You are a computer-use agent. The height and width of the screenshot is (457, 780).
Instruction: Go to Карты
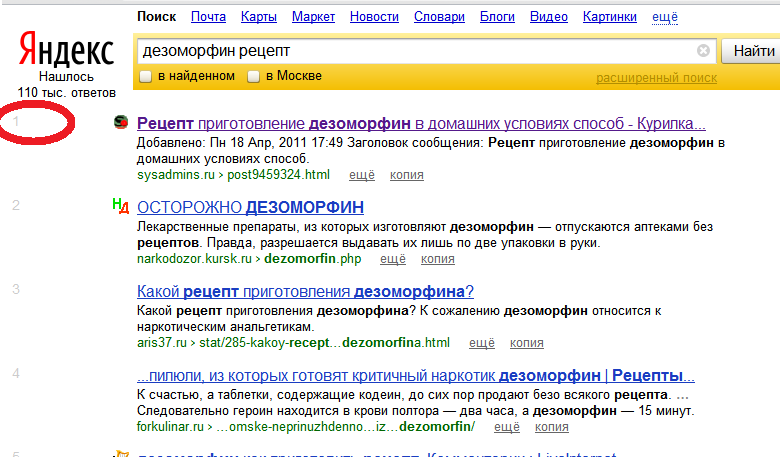pyautogui.click(x=259, y=17)
